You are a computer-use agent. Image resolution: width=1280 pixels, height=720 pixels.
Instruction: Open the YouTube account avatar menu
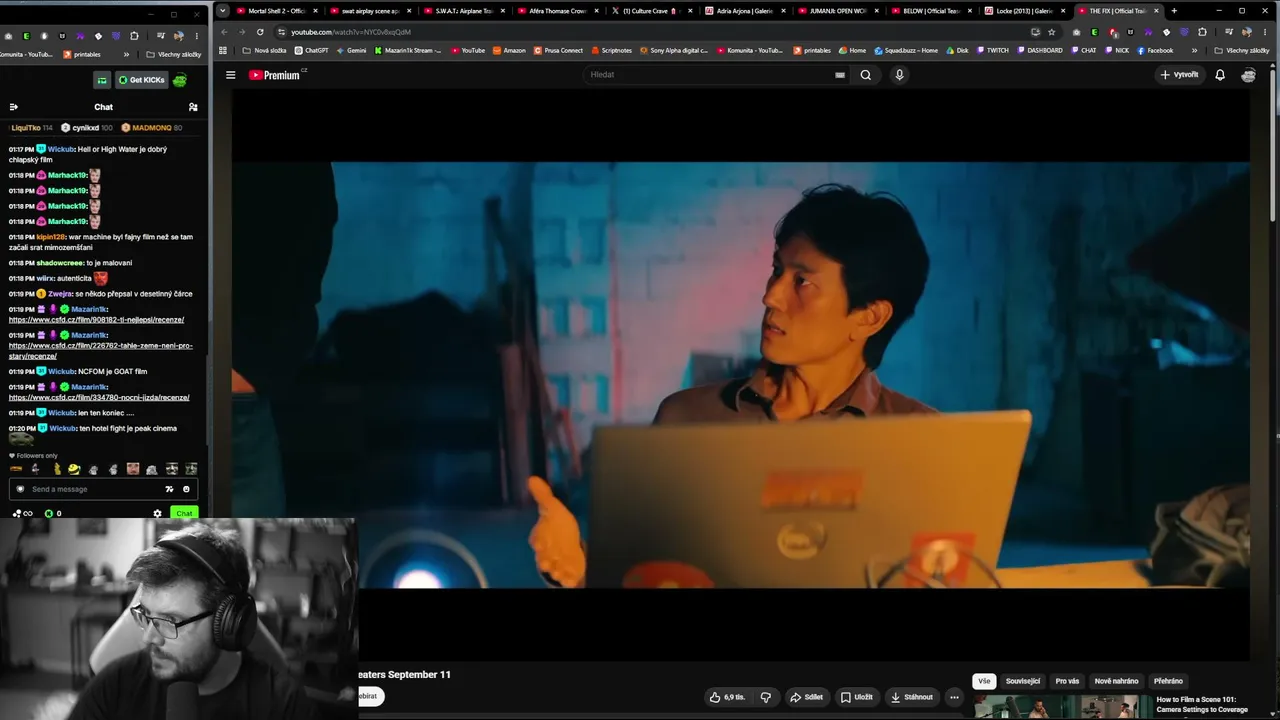click(x=1248, y=75)
